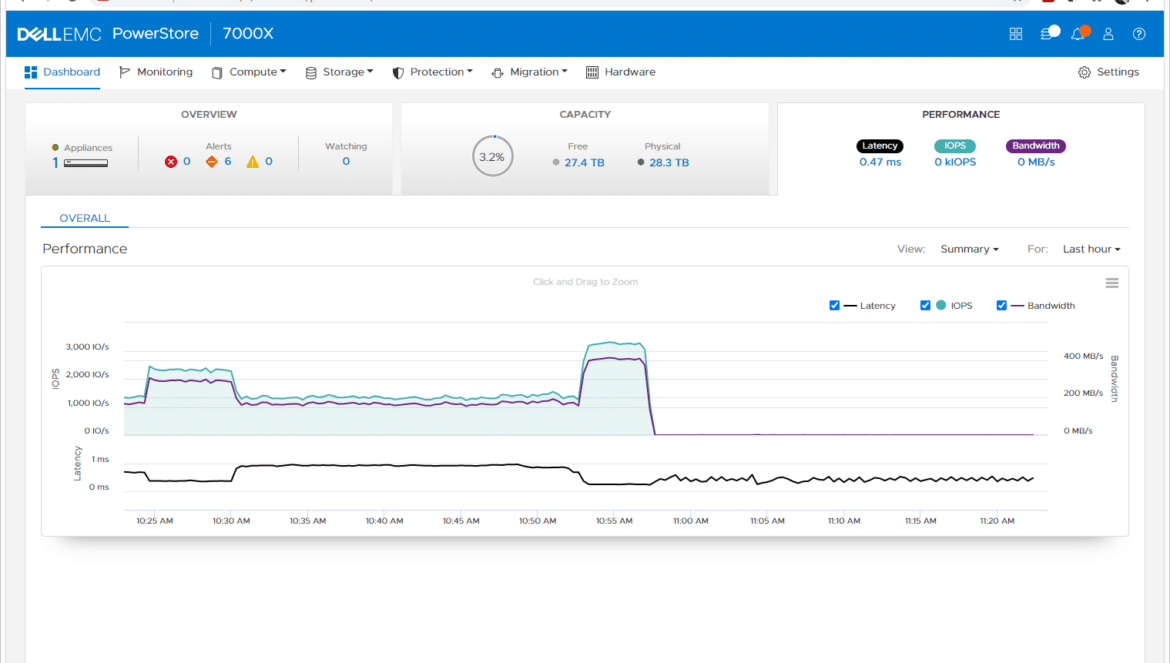Click the teal IOPS legend dot
The height and width of the screenshot is (663, 1170).
coord(941,305)
